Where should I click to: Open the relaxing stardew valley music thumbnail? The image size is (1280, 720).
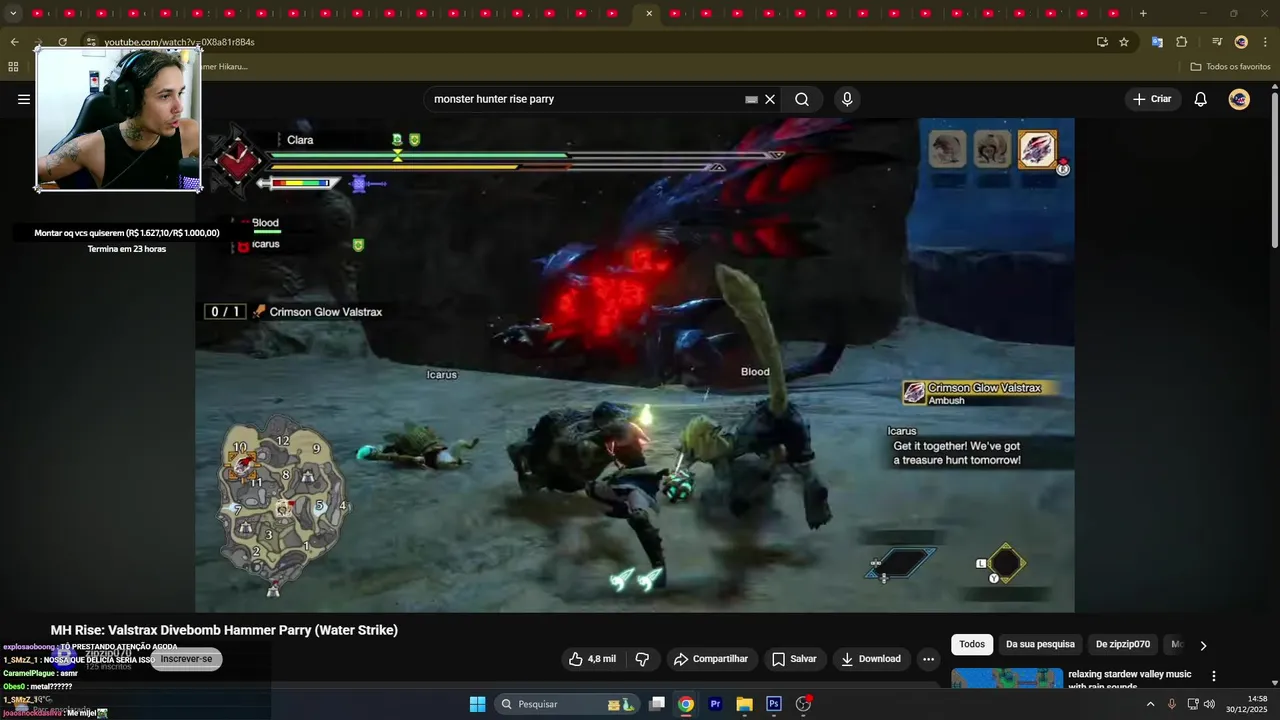pyautogui.click(x=1006, y=678)
